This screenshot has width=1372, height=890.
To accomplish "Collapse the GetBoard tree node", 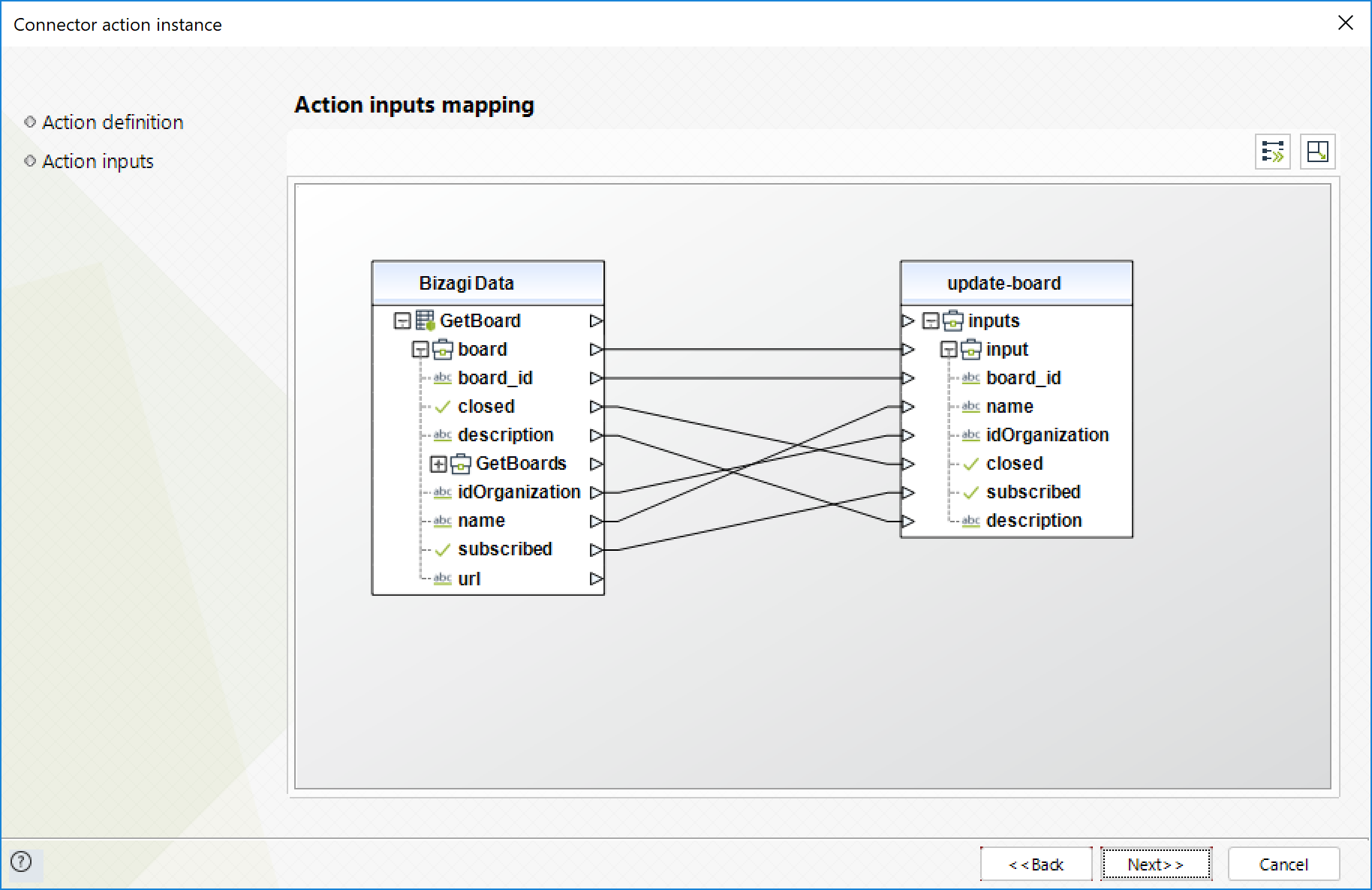I will pos(402,321).
